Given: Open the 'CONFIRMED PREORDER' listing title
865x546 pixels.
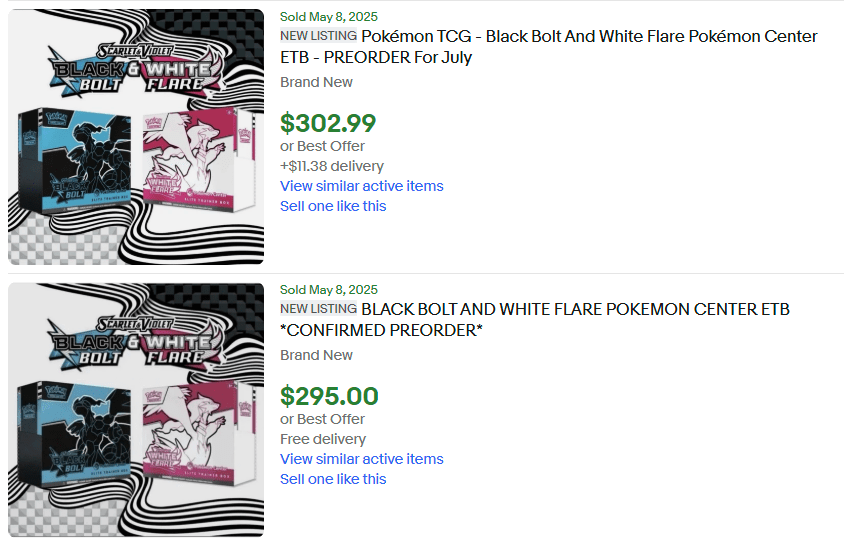Looking at the screenshot, I should coord(574,310).
